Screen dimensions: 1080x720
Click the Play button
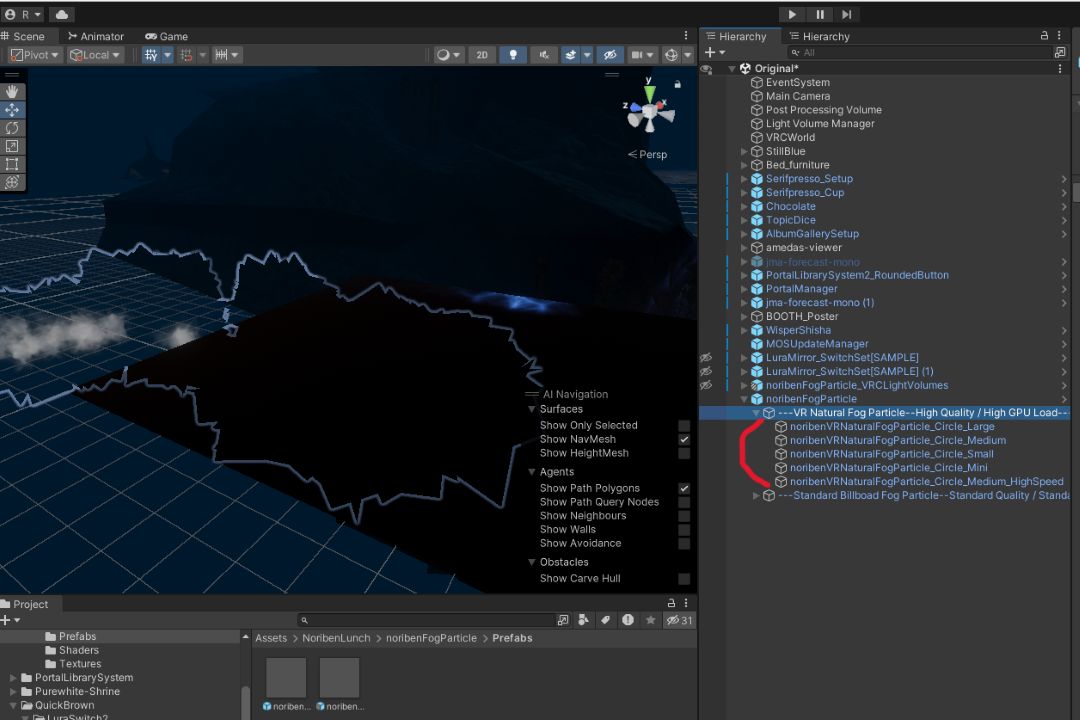point(792,14)
